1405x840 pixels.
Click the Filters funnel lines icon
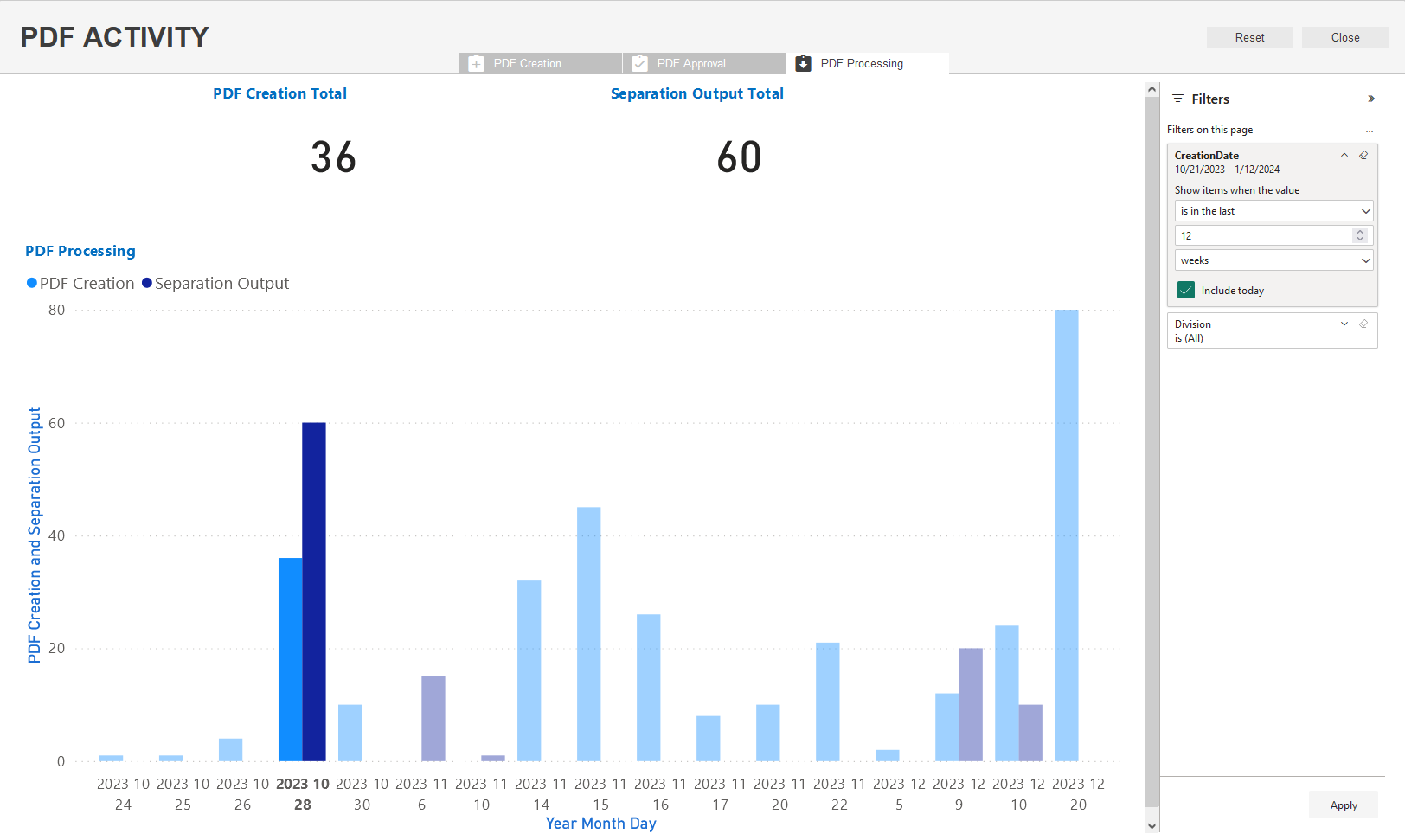coord(1177,99)
